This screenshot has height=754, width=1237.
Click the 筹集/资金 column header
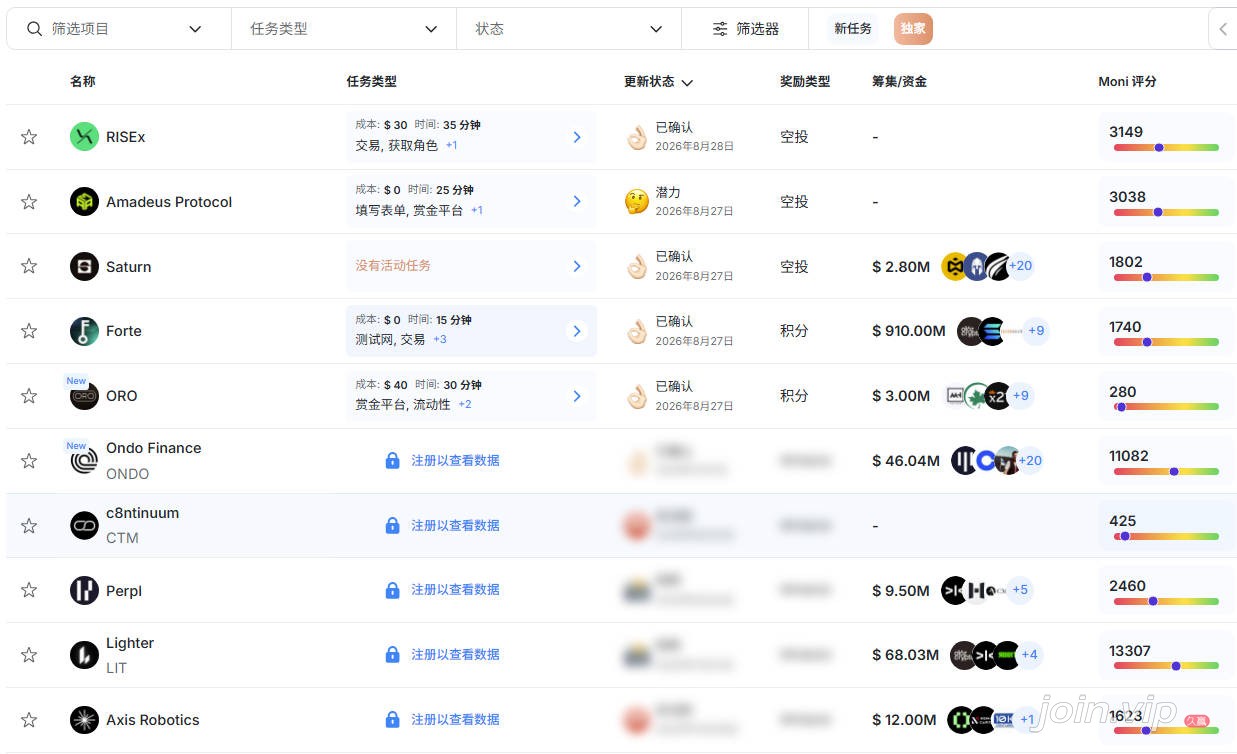[x=899, y=81]
